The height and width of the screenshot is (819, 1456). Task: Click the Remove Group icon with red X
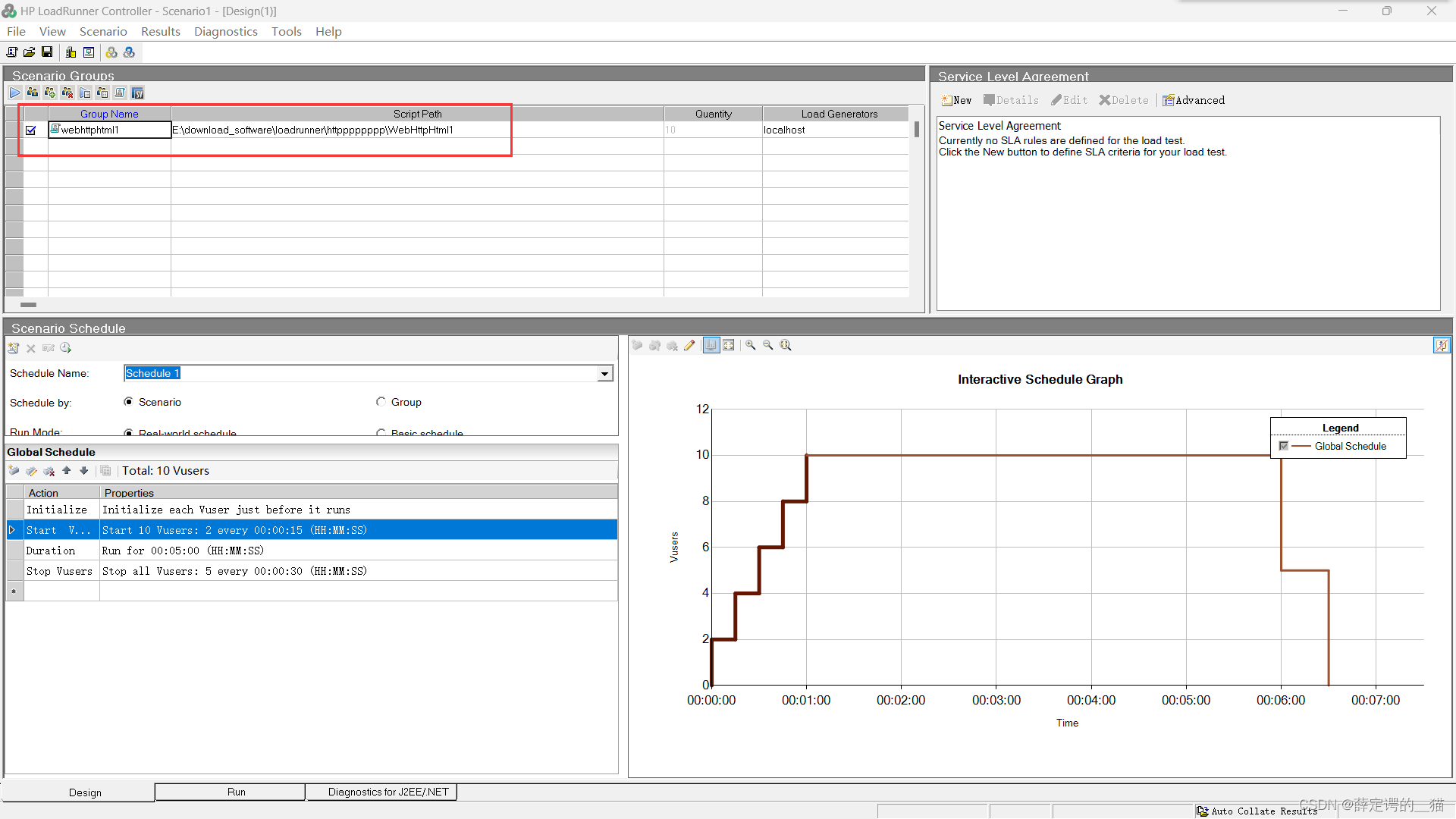67,93
